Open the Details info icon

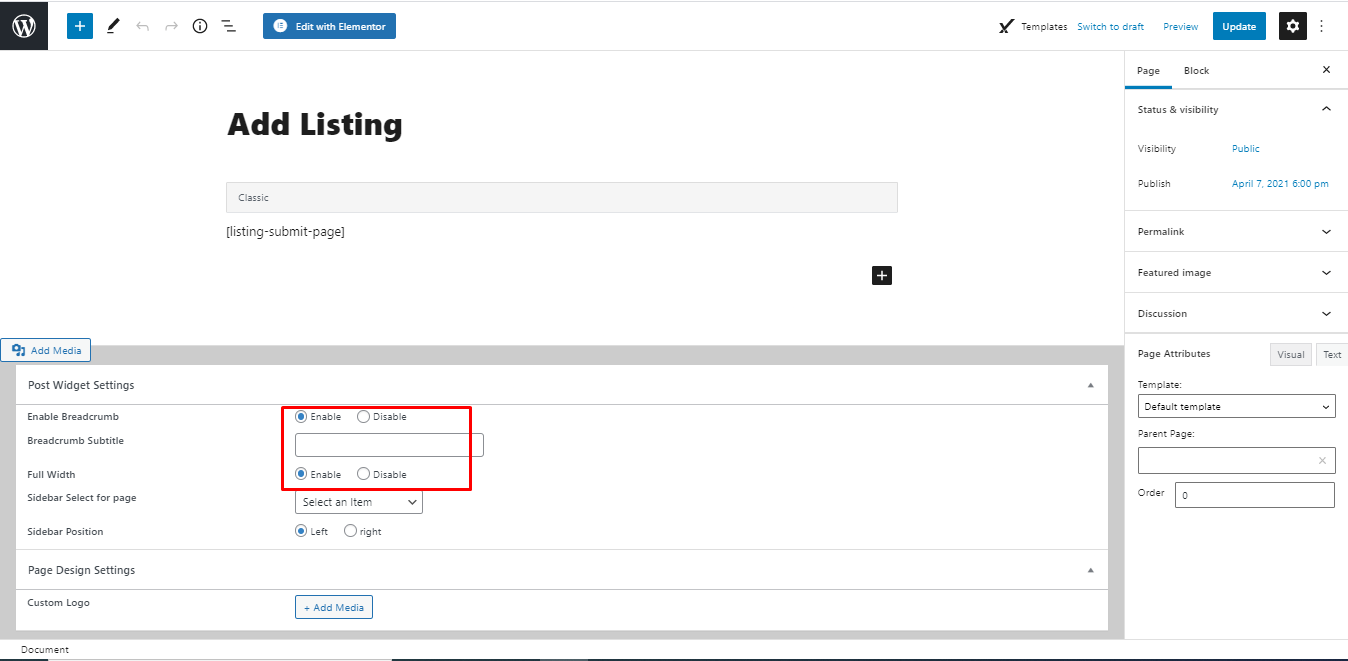point(199,25)
